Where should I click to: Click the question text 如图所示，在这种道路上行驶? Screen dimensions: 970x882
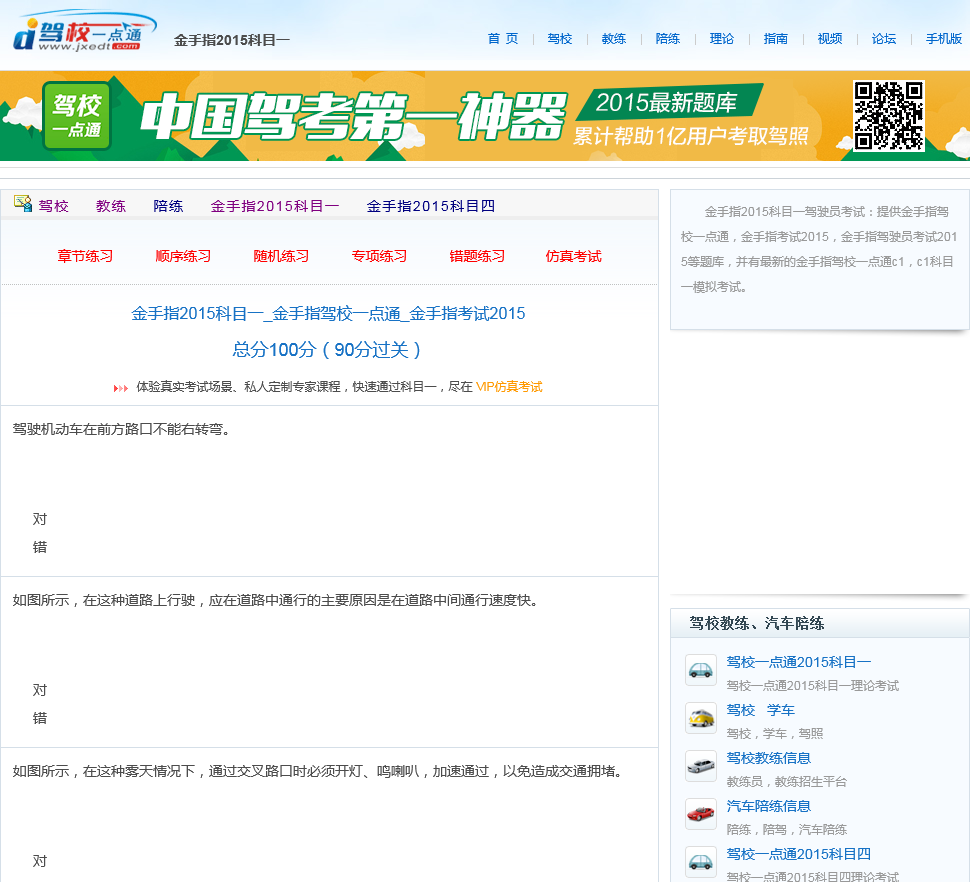pos(276,600)
